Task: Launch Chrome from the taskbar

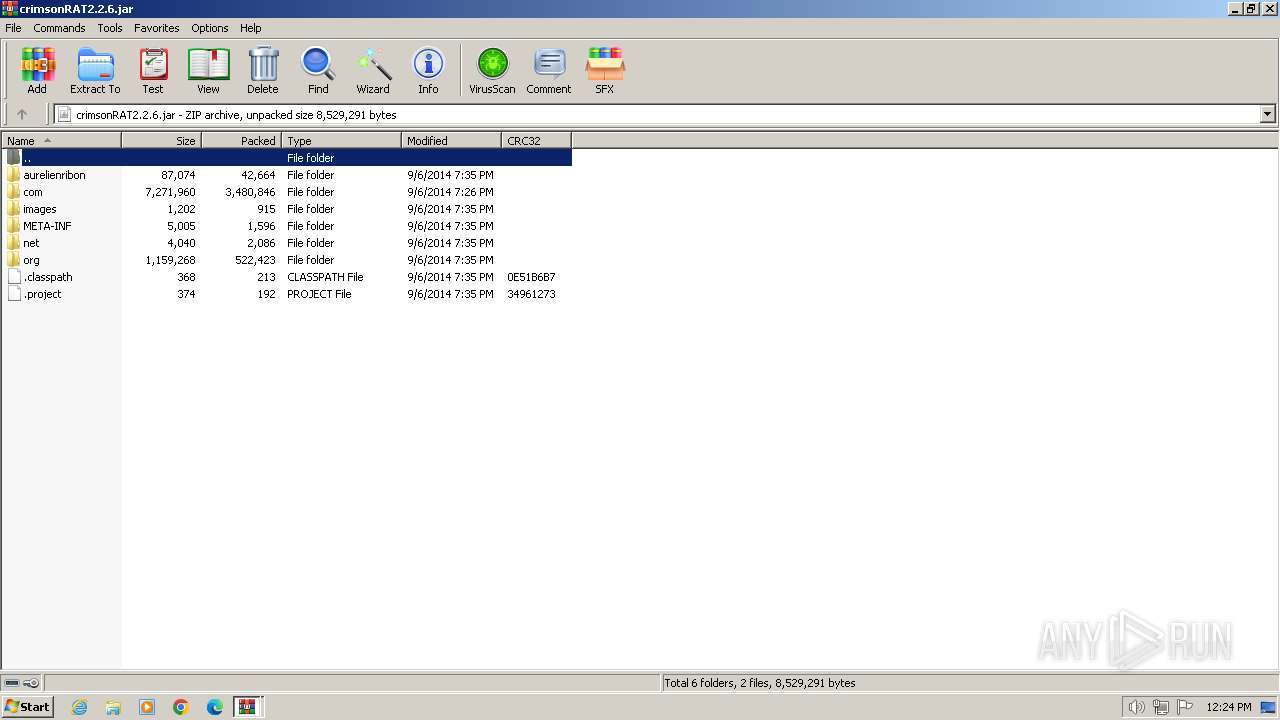Action: [x=181, y=707]
